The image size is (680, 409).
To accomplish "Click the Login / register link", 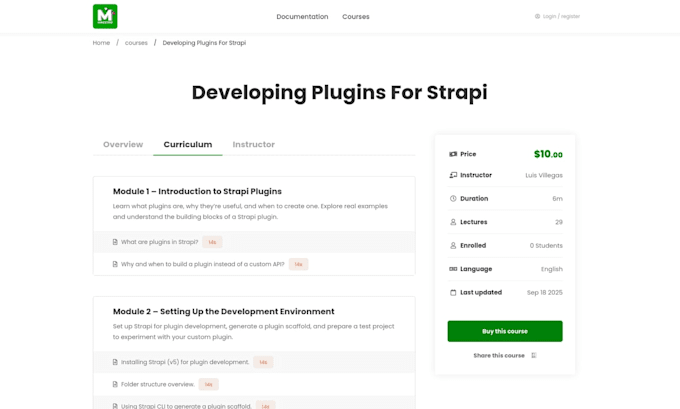I will [561, 16].
